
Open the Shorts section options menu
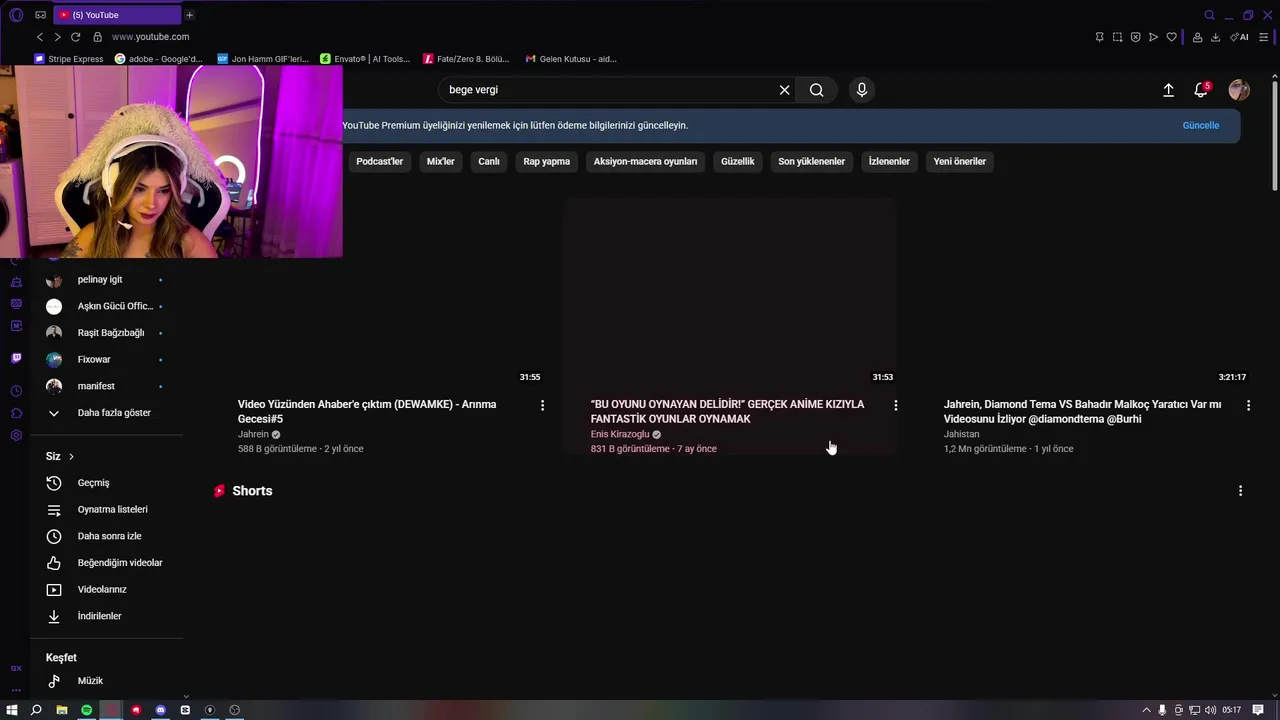tap(1240, 491)
